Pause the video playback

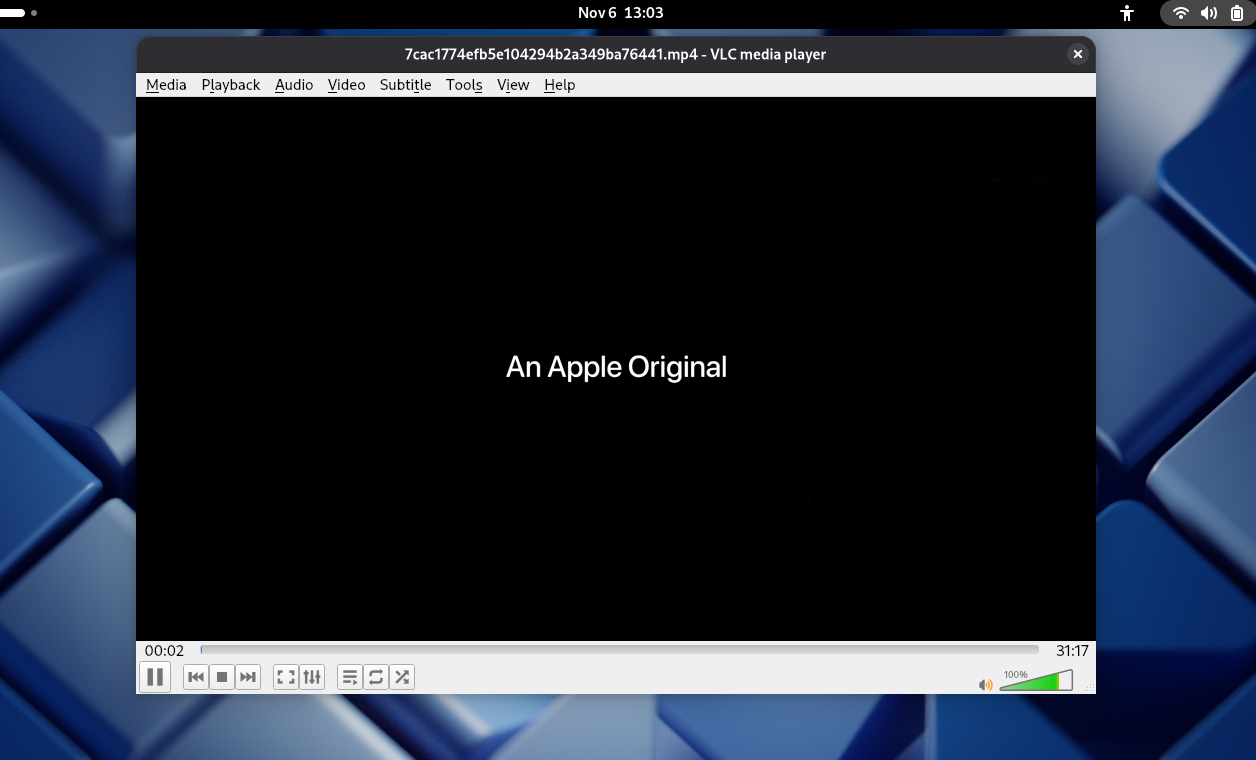(x=155, y=677)
